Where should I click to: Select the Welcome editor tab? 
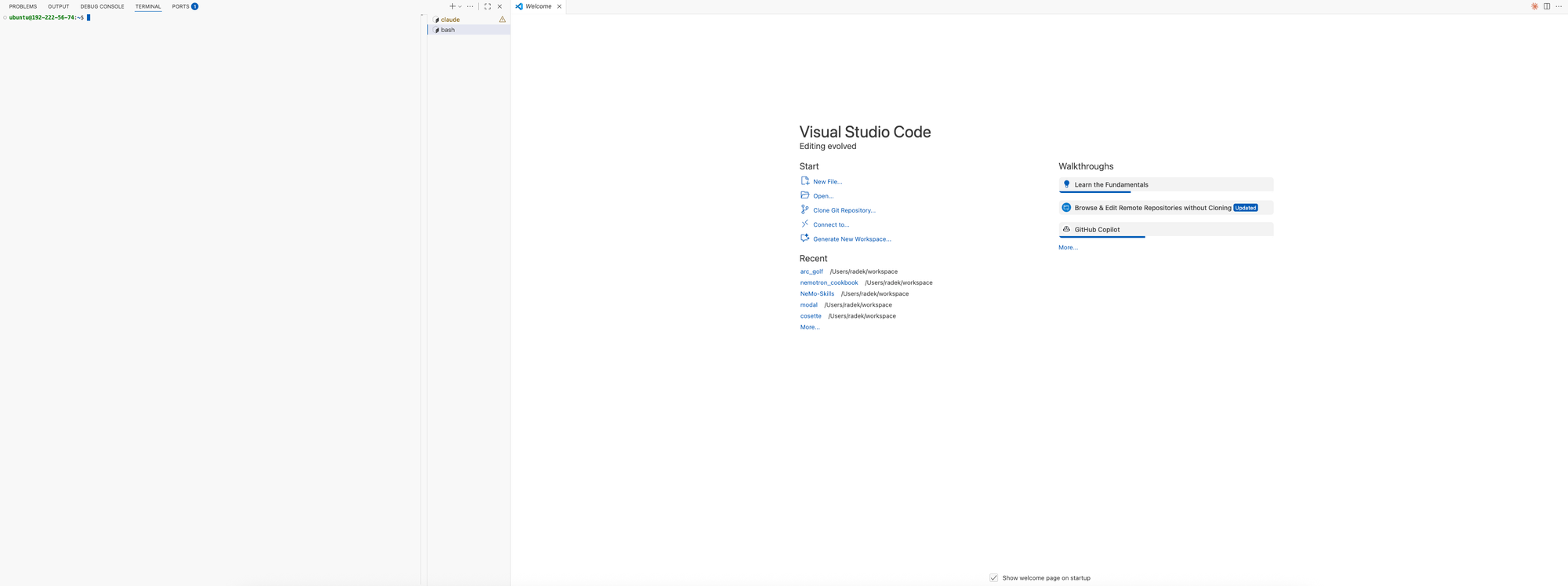tap(539, 6)
